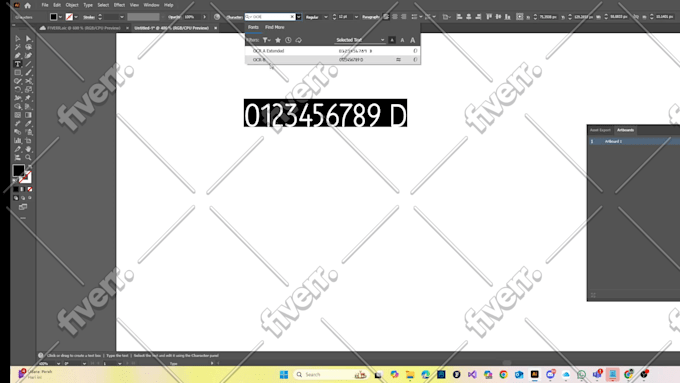
Task: Clear the font search field
Action: tap(292, 17)
